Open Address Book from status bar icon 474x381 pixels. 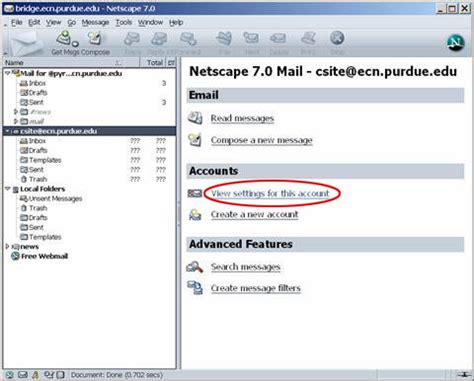coord(60,375)
